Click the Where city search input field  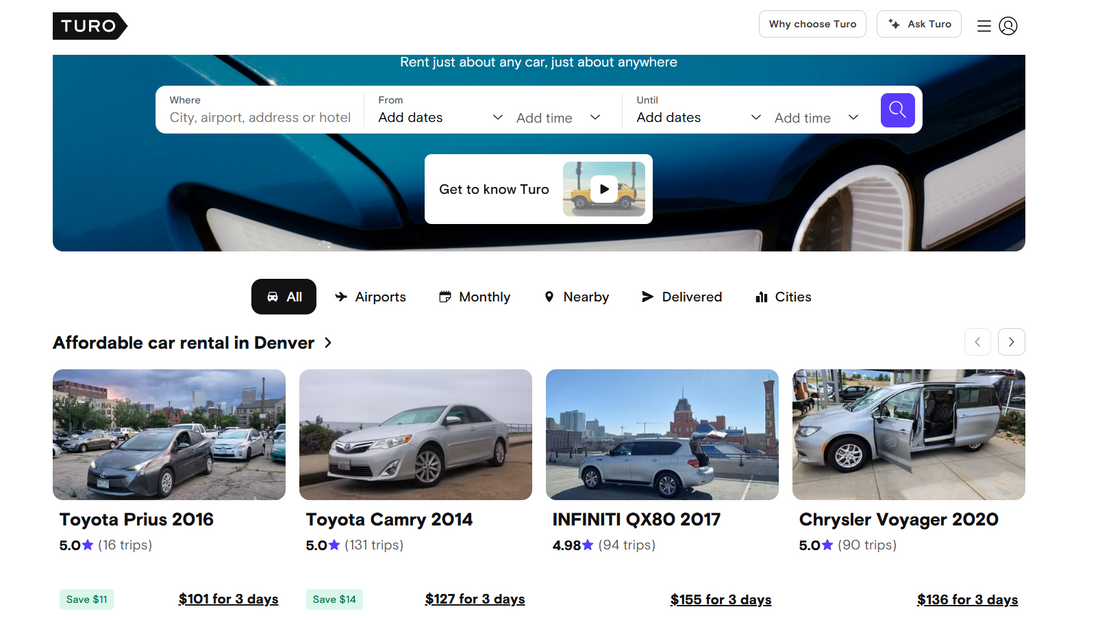(260, 117)
